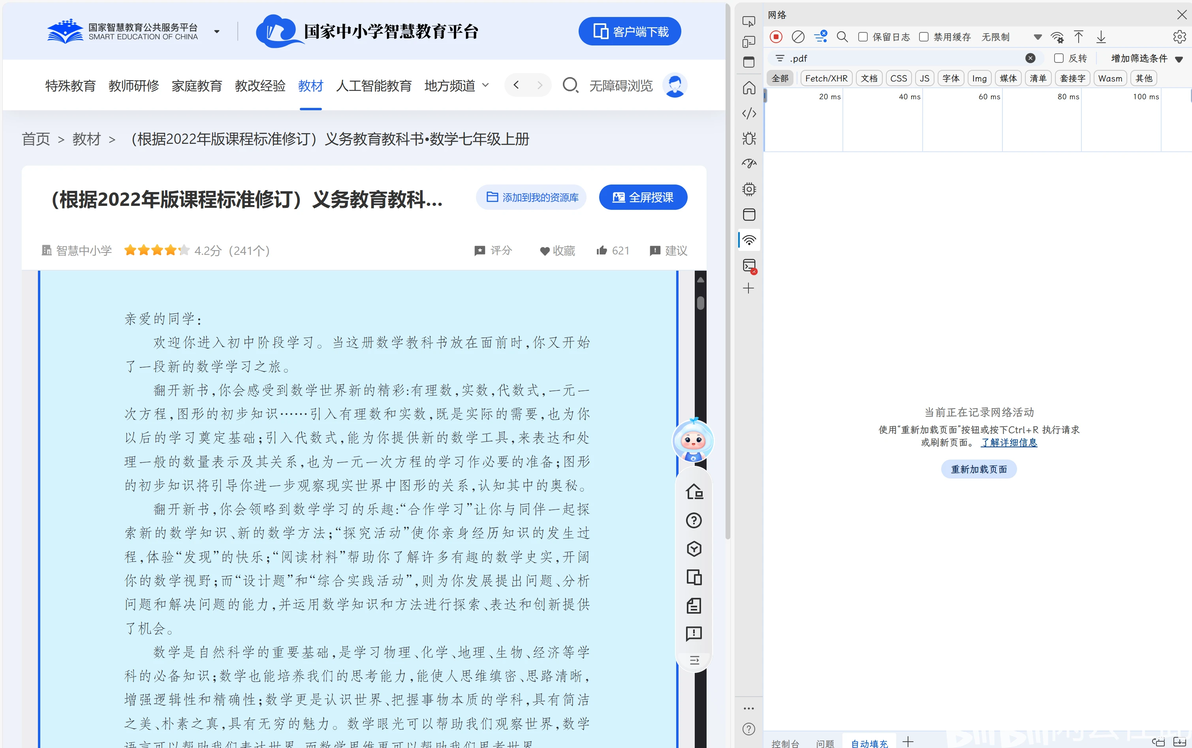Image resolution: width=1192 pixels, height=748 pixels.
Task: Open 增加筛选条件 dropdown
Action: click(1146, 59)
